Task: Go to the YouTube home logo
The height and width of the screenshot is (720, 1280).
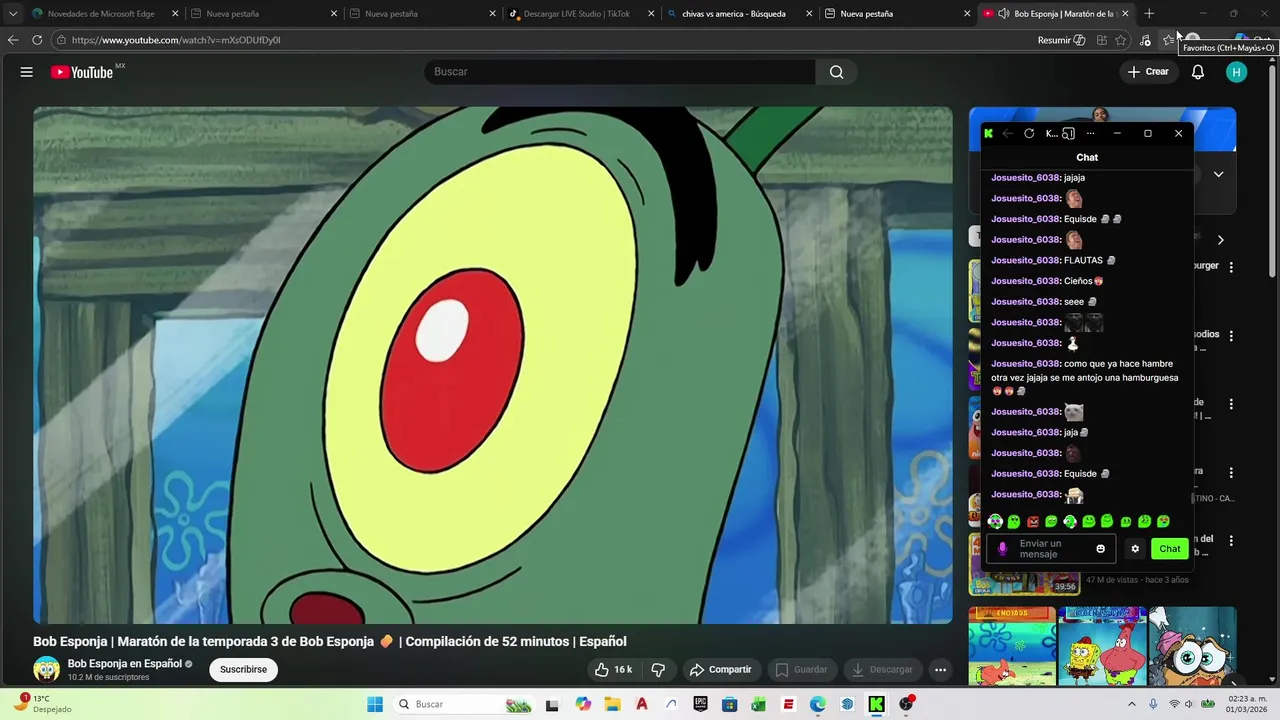Action: (x=82, y=72)
